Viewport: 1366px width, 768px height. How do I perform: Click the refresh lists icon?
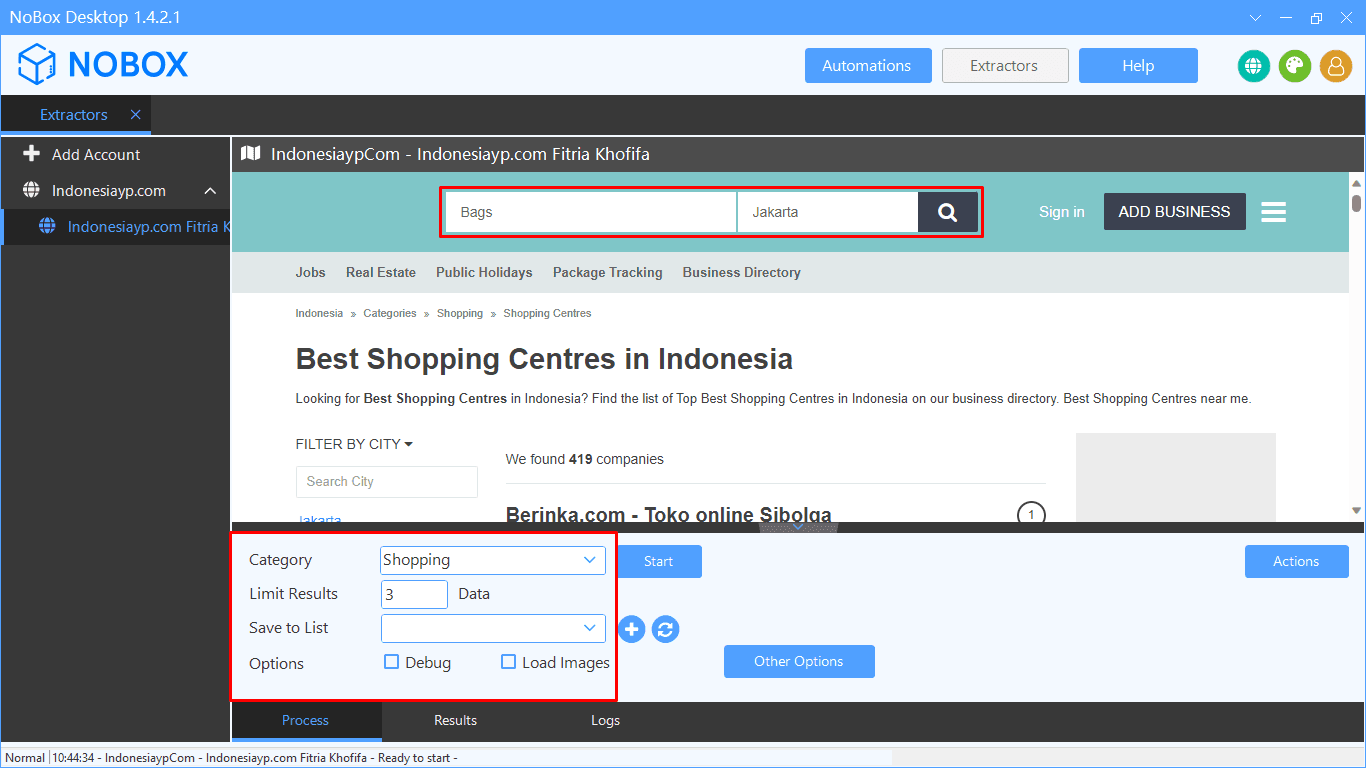coord(665,629)
